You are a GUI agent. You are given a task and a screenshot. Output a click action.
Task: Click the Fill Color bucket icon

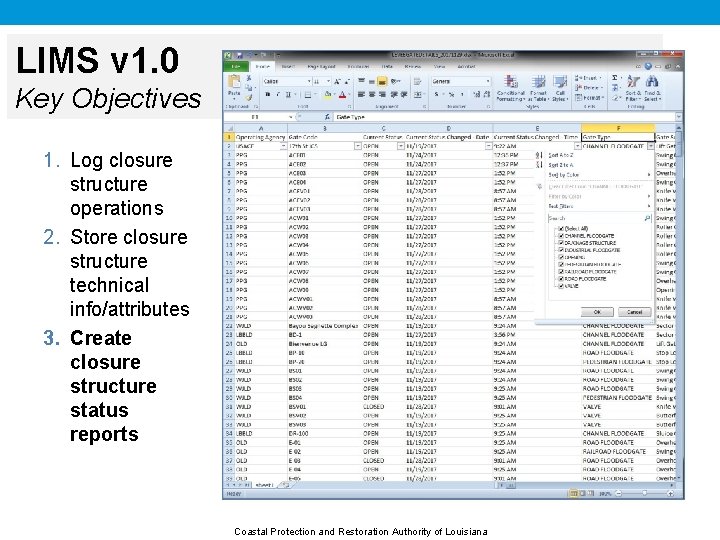[x=328, y=95]
